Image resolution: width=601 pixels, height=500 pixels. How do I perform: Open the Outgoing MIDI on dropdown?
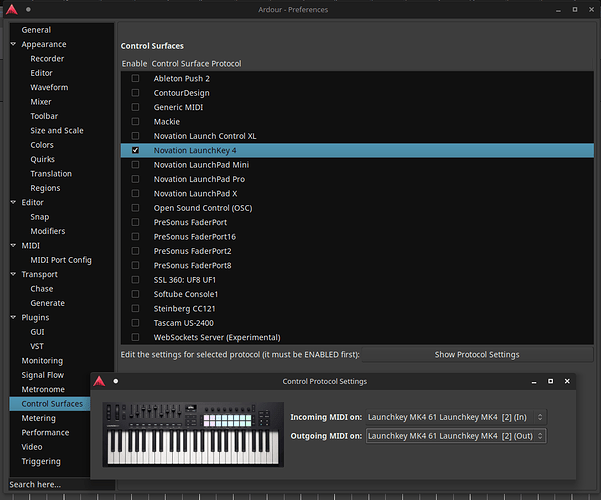456,436
